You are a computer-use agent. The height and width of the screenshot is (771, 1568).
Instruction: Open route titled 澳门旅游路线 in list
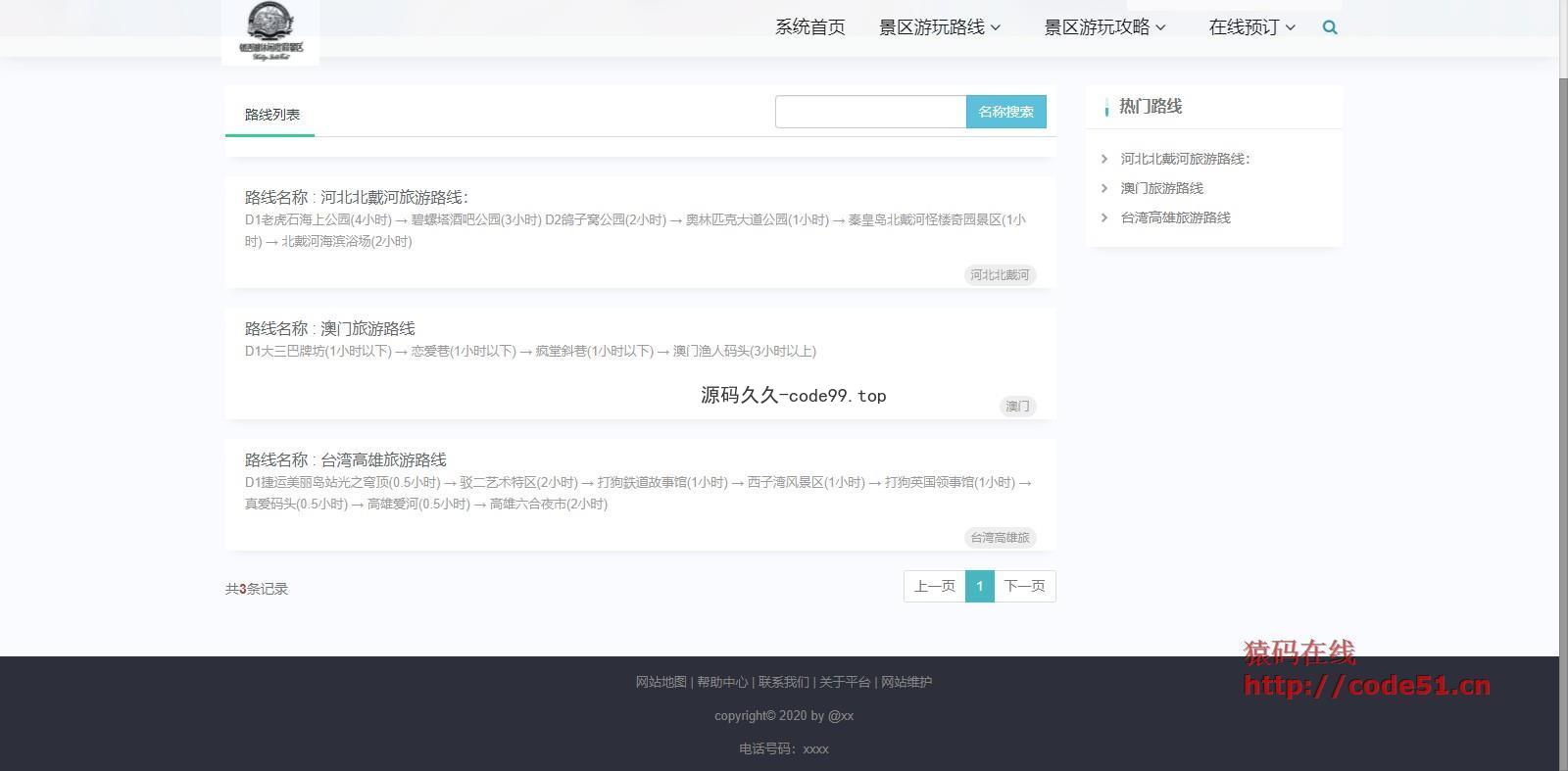click(367, 328)
